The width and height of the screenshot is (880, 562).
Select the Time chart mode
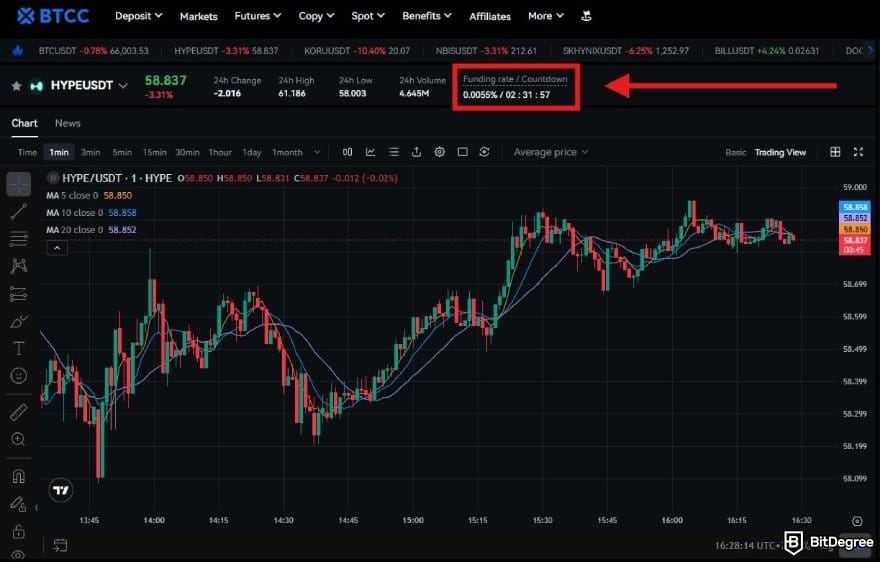[x=27, y=152]
